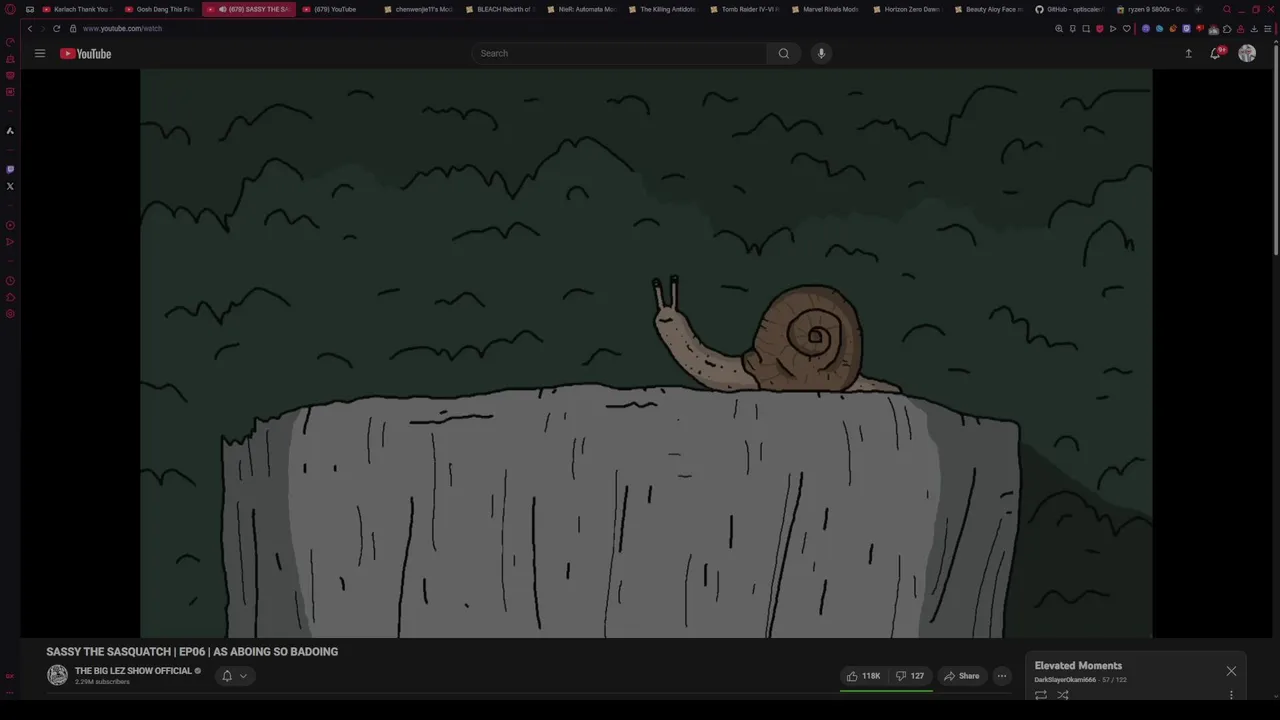Switch to ryzen 9 5800x tab
This screenshot has height=720, width=1280.
point(1151,9)
